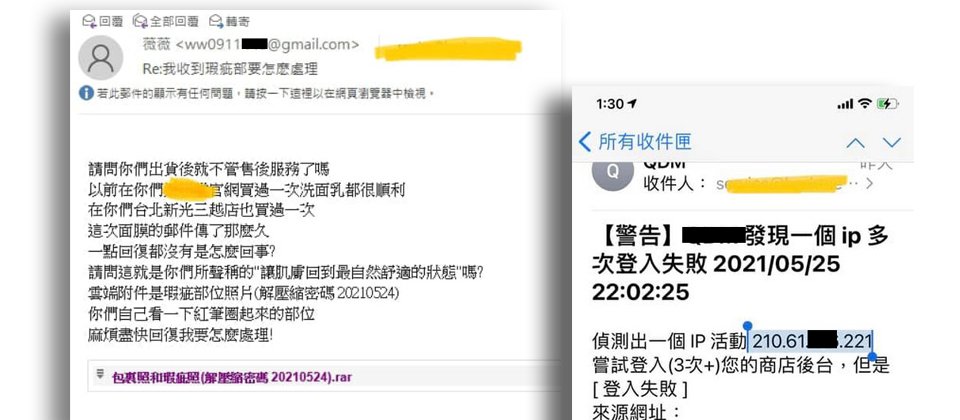This screenshot has height=420, width=960.
Task: Click Reply All (全部回覆) button
Action: click(166, 21)
